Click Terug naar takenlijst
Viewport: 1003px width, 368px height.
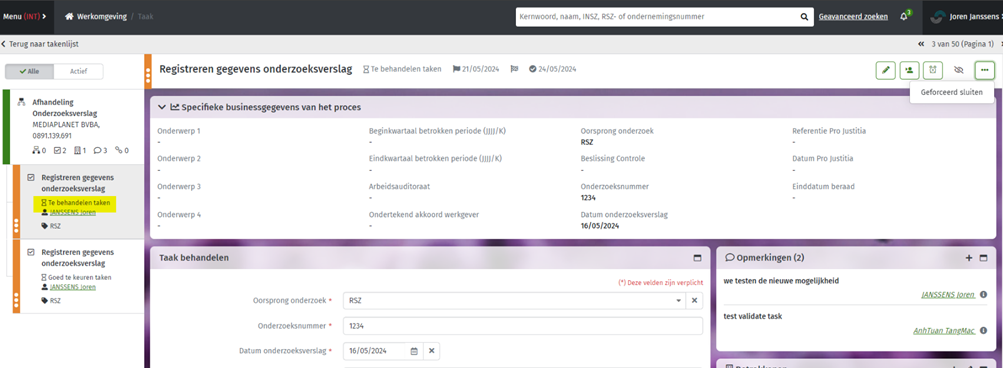40,44
